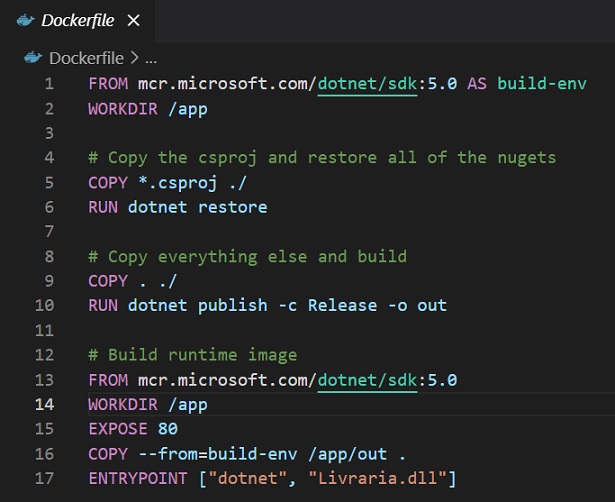Open the Dockerfile breadcrumb item
This screenshot has width=615, height=502.
pos(86,58)
